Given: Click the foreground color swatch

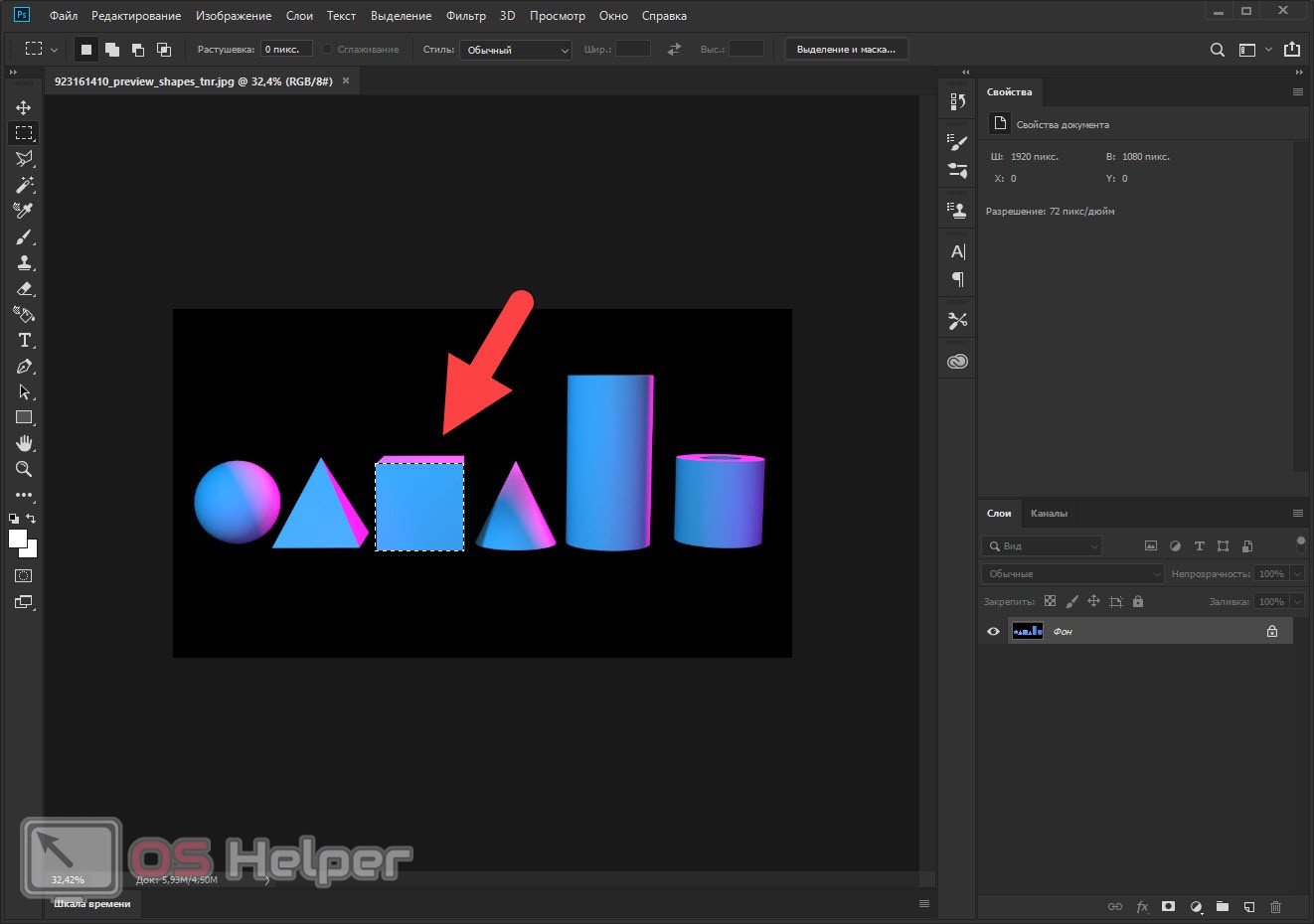Looking at the screenshot, I should tap(16, 538).
